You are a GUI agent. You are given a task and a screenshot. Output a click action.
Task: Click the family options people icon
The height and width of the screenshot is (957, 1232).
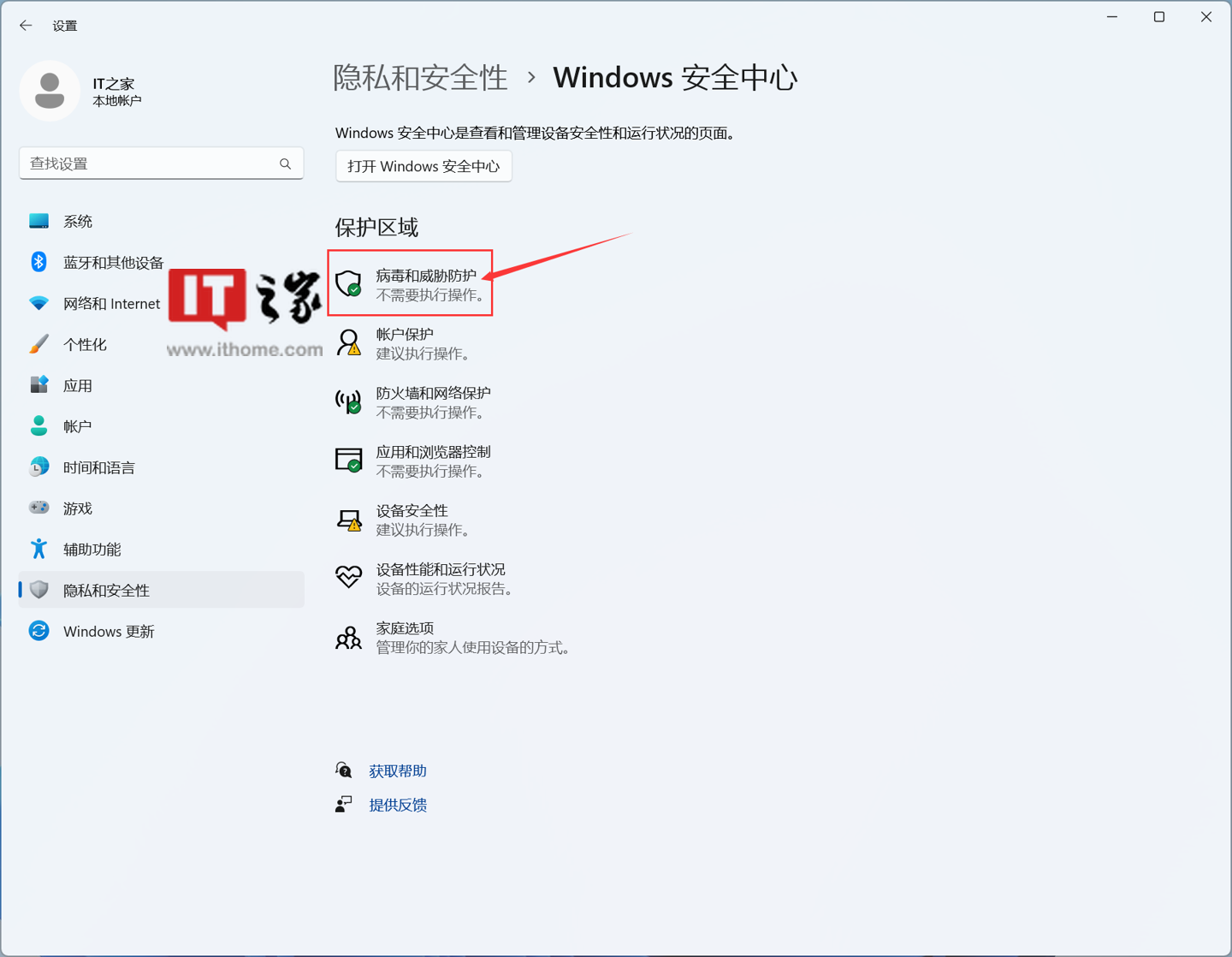pyautogui.click(x=348, y=637)
